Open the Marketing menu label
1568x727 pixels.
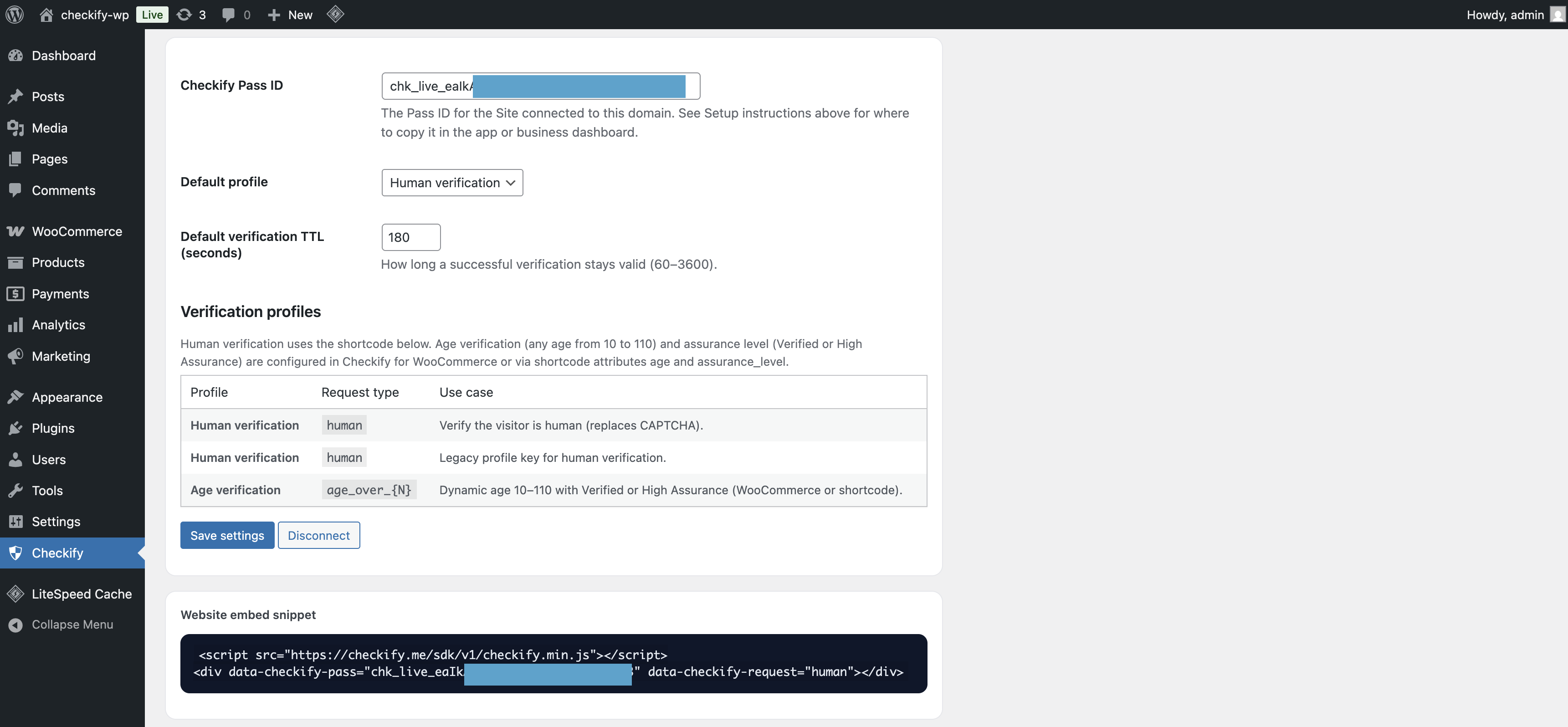[x=61, y=356]
